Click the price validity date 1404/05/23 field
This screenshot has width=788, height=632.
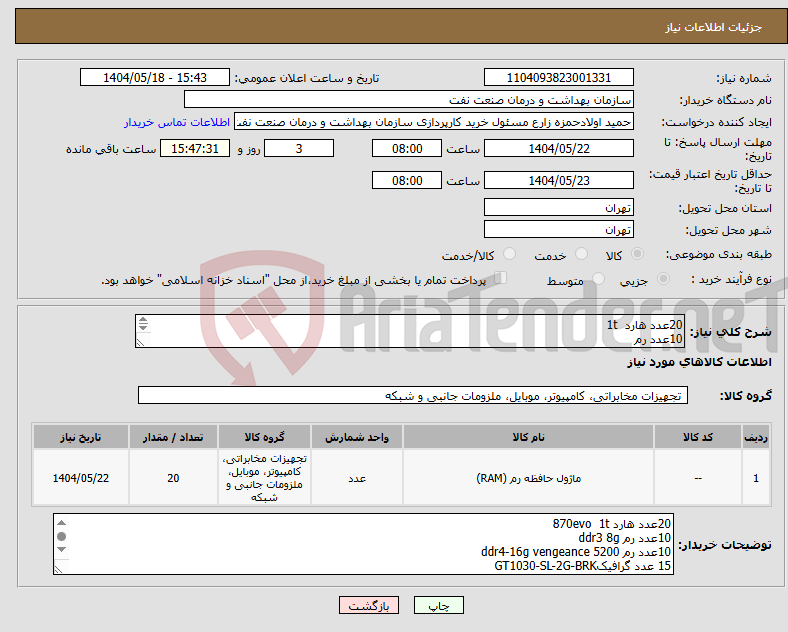click(x=558, y=180)
